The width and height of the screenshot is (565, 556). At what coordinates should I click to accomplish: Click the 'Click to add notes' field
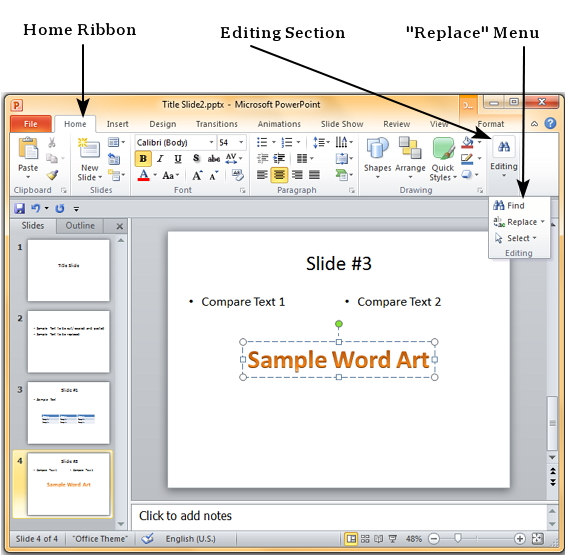(x=339, y=516)
